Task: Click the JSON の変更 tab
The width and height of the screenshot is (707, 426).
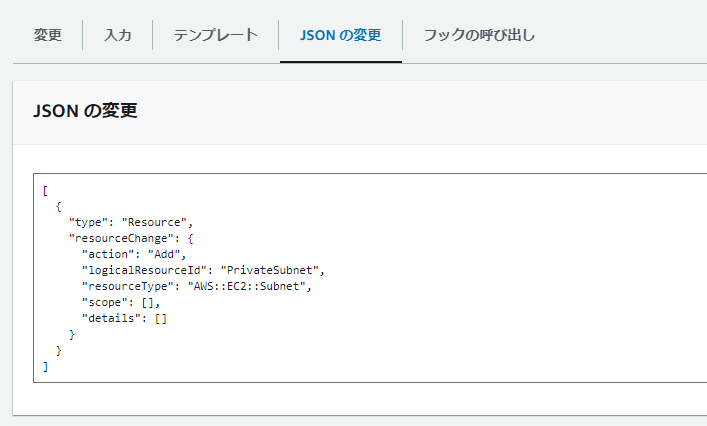Action: click(x=340, y=35)
